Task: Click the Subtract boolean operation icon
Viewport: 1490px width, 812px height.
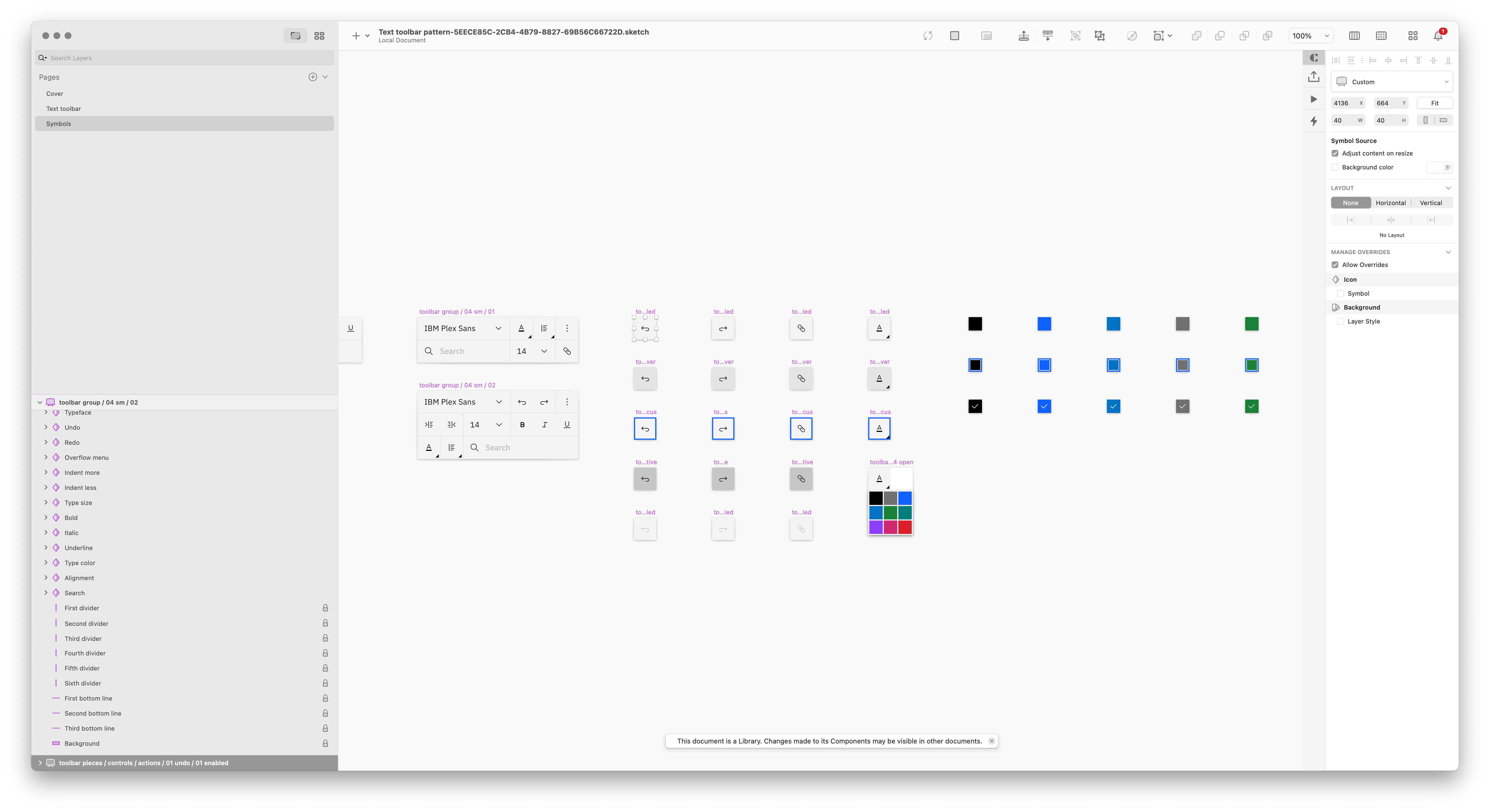Action: pyautogui.click(x=1220, y=35)
